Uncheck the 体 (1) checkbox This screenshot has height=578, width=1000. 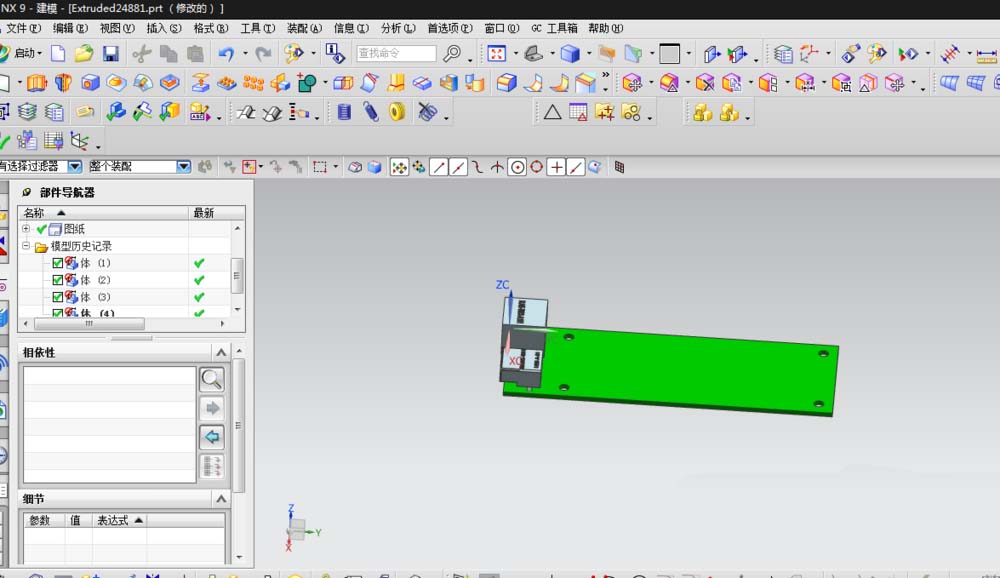(x=57, y=263)
